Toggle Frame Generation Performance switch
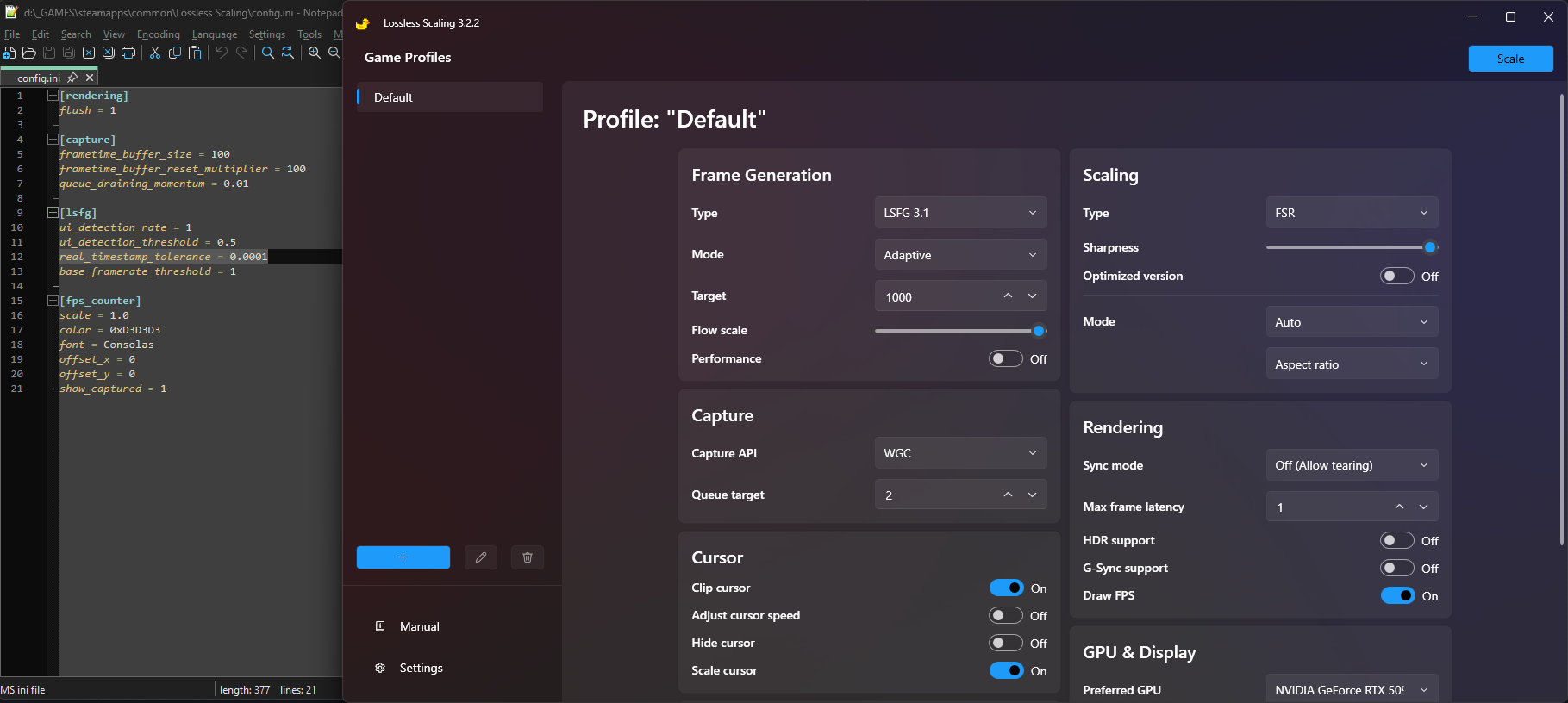The image size is (1568, 703). 1006,358
